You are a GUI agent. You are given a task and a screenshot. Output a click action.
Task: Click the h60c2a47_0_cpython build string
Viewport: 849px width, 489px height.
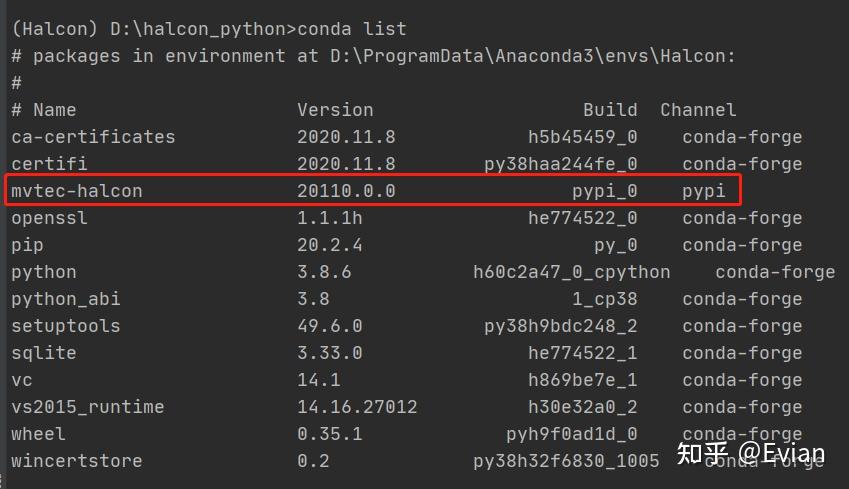coord(572,271)
